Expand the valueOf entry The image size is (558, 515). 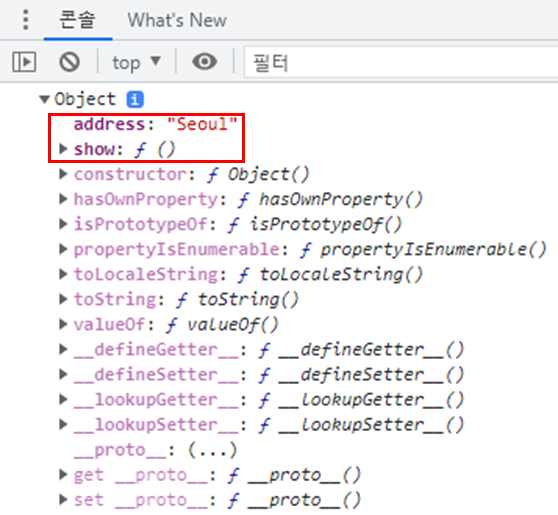tap(63, 324)
